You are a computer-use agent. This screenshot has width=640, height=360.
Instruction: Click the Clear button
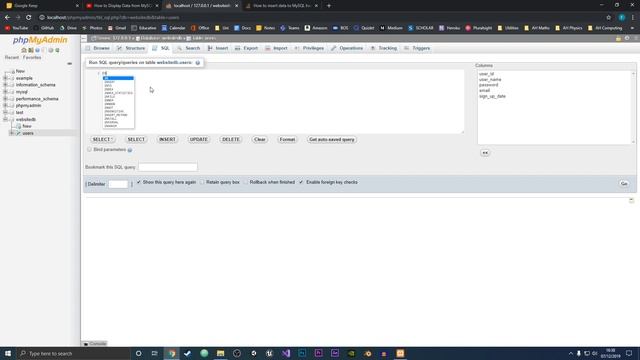(x=260, y=140)
